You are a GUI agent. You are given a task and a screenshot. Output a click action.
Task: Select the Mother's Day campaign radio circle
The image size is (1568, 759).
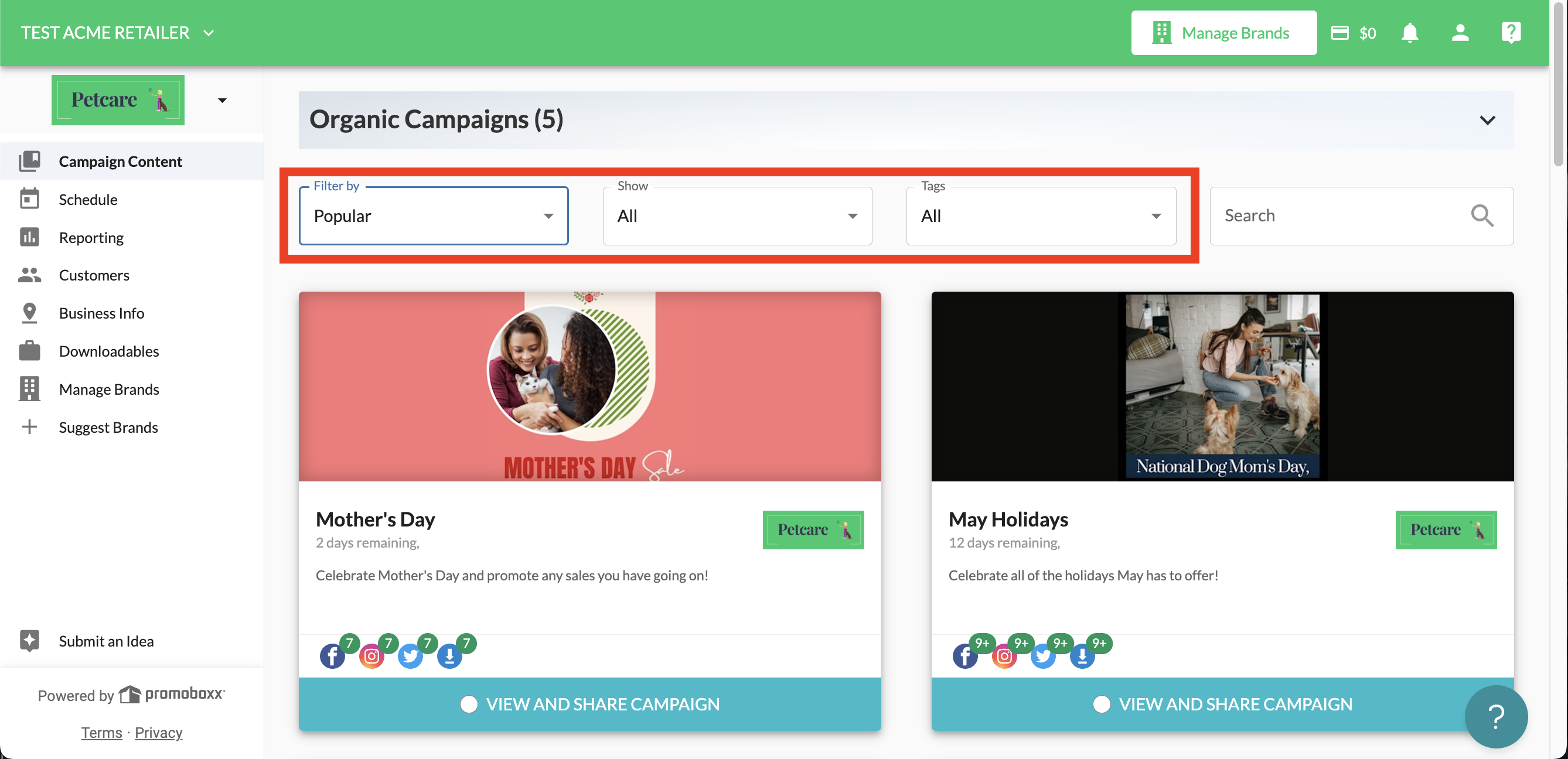(468, 705)
